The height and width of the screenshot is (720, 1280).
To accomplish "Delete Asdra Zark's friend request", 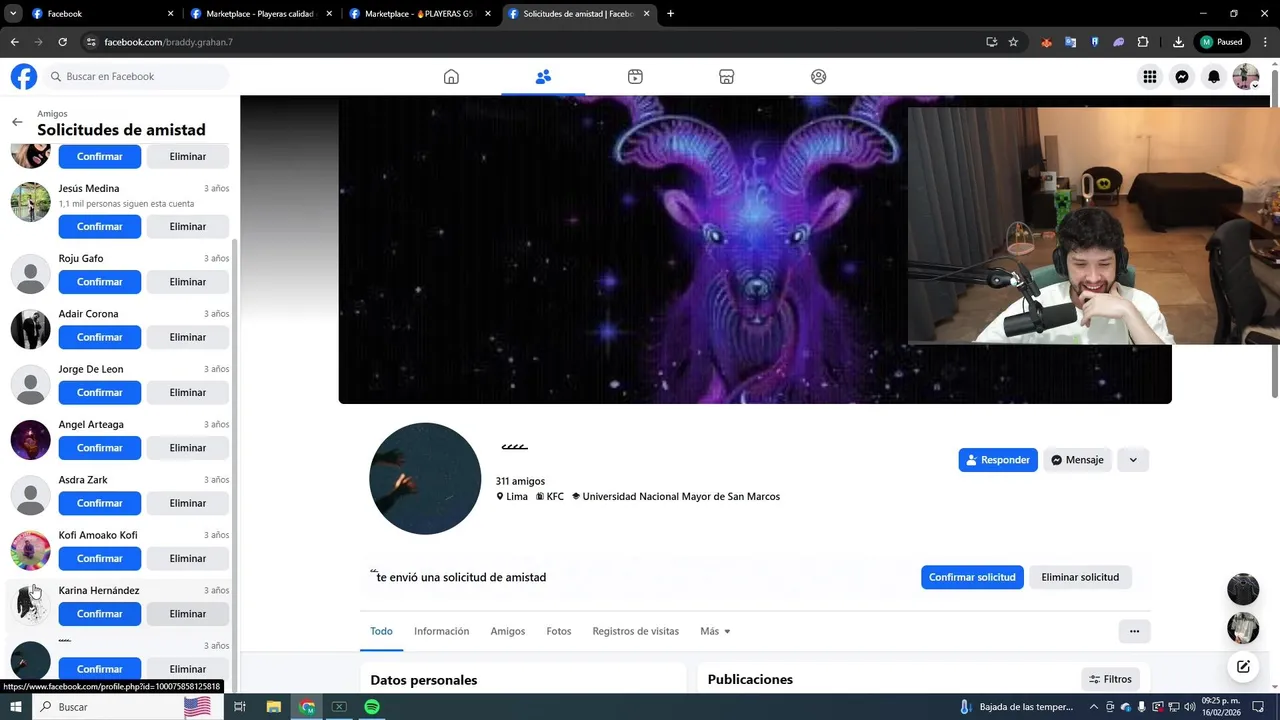I will 188,503.
